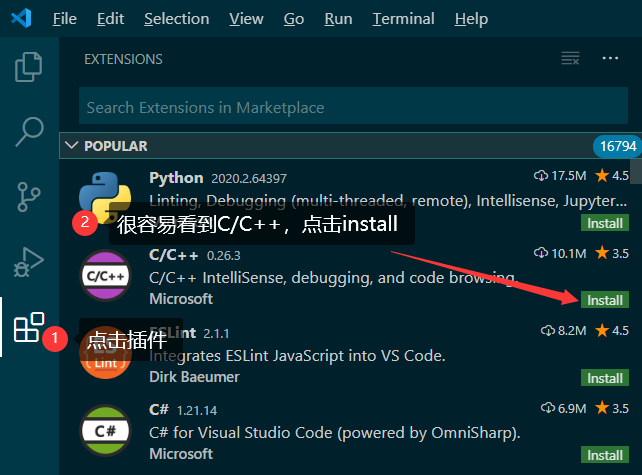Click the ESLint JavaScript description text
Viewport: 642px width, 475px height.
pos(297,356)
